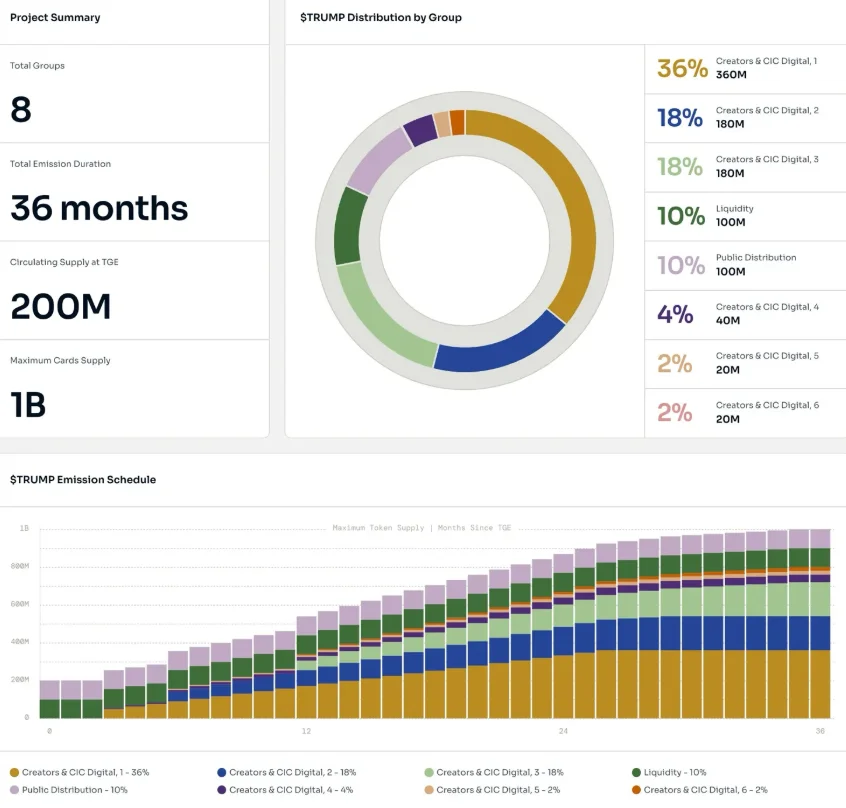Click the "100M" amount under Liquidity

[731, 222]
